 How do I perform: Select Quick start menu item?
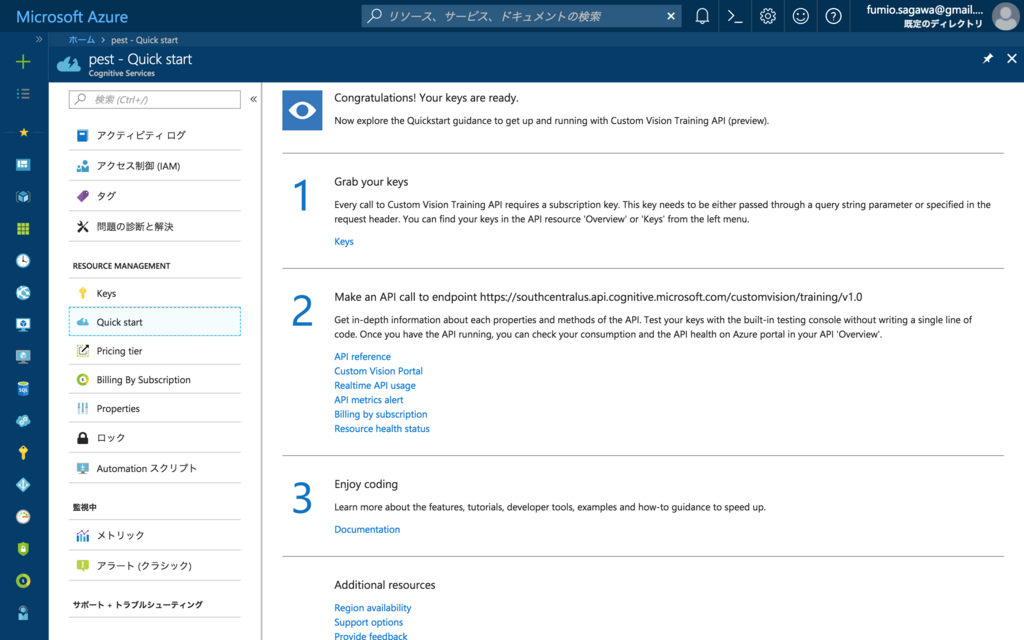(x=155, y=322)
